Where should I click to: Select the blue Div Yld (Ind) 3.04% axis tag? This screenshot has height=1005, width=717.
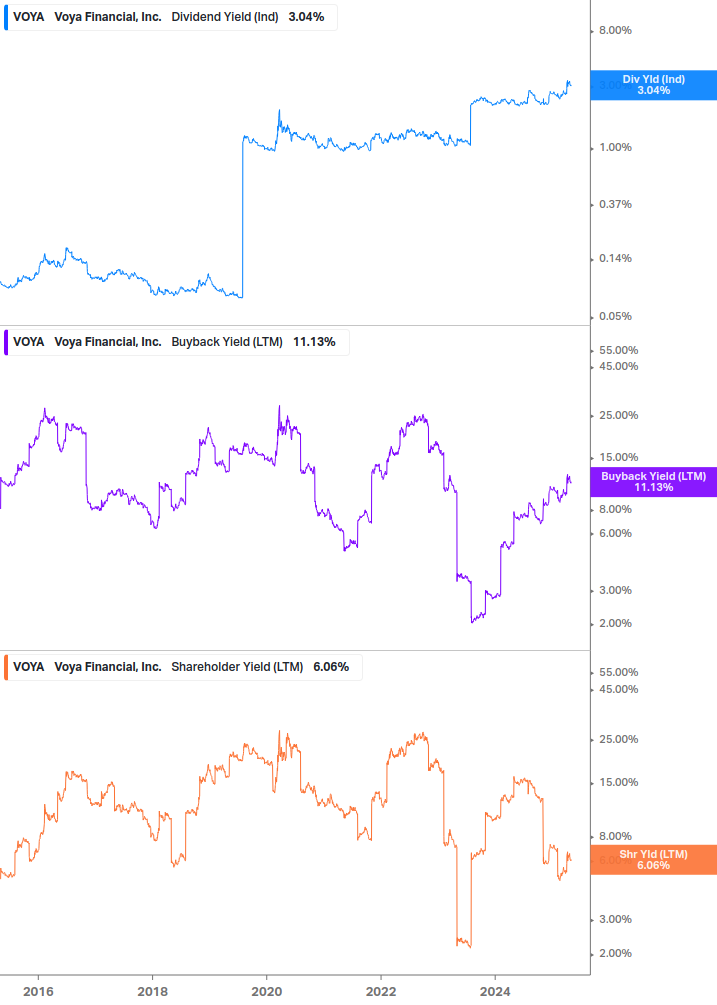[654, 85]
